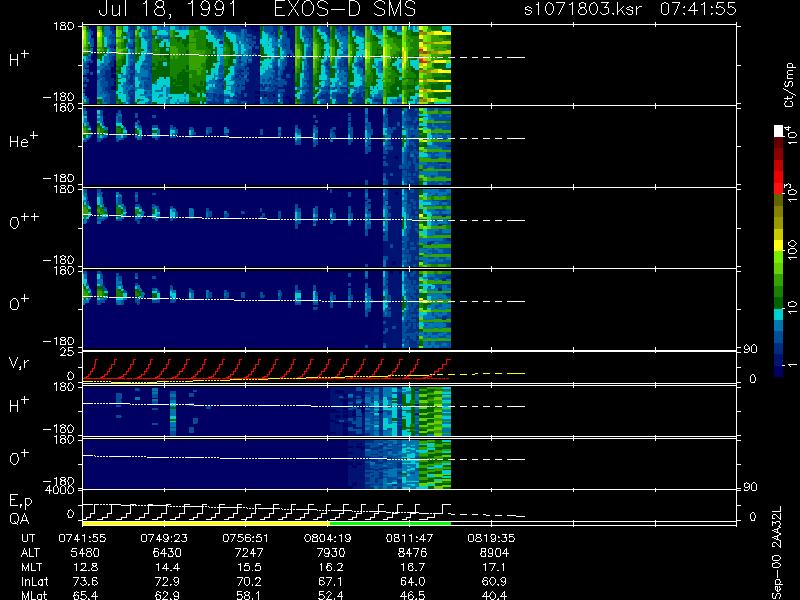Image resolution: width=800 pixels, height=600 pixels.
Task: Click the InLat value '73.6'
Action: [86, 581]
